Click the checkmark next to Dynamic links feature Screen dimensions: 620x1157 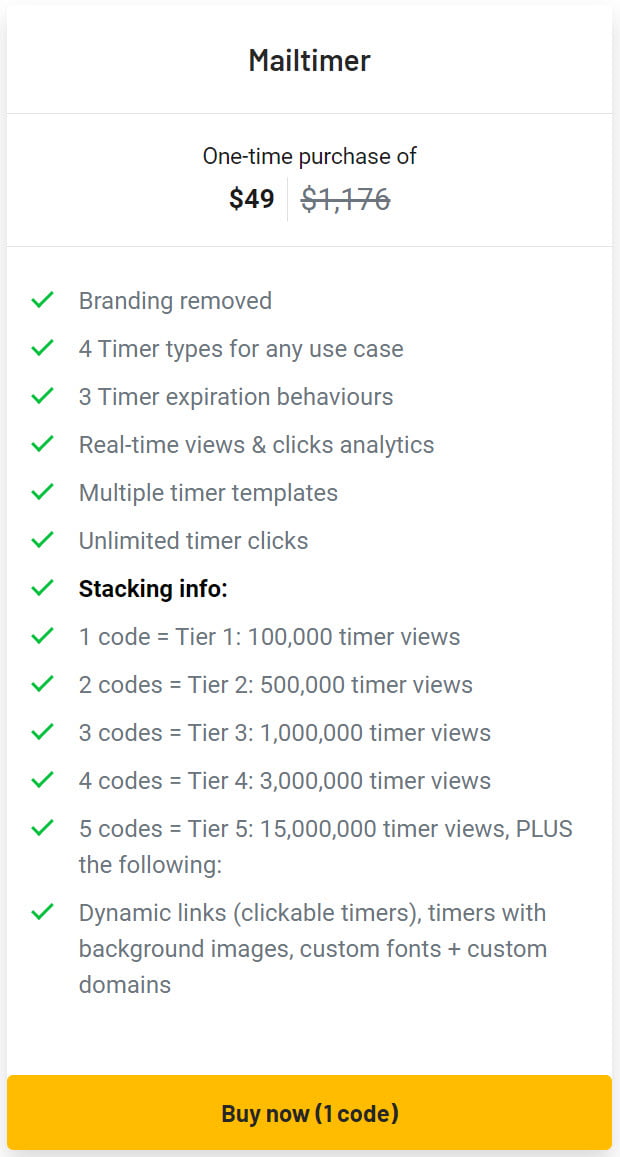pyautogui.click(x=42, y=912)
